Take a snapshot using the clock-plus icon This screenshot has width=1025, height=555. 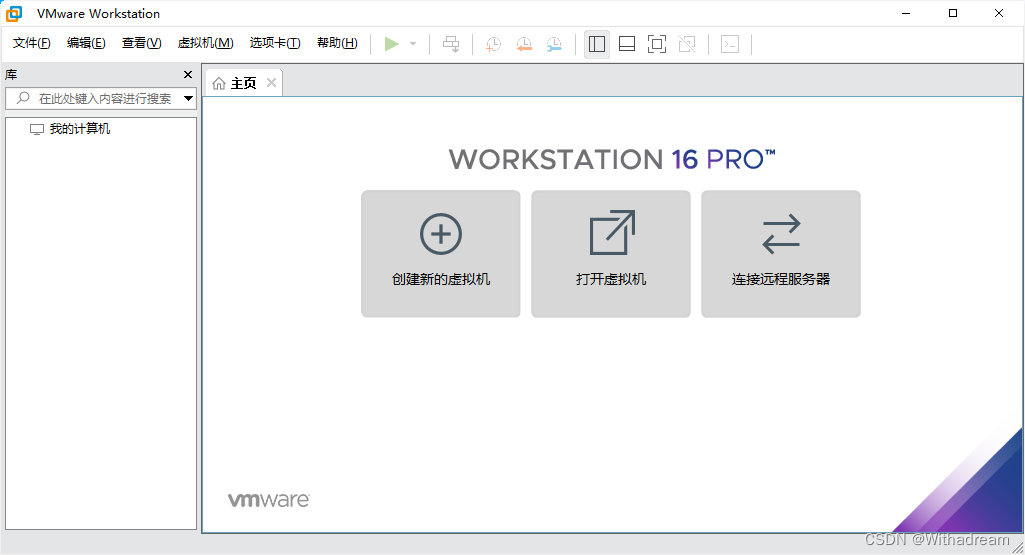[x=494, y=44]
